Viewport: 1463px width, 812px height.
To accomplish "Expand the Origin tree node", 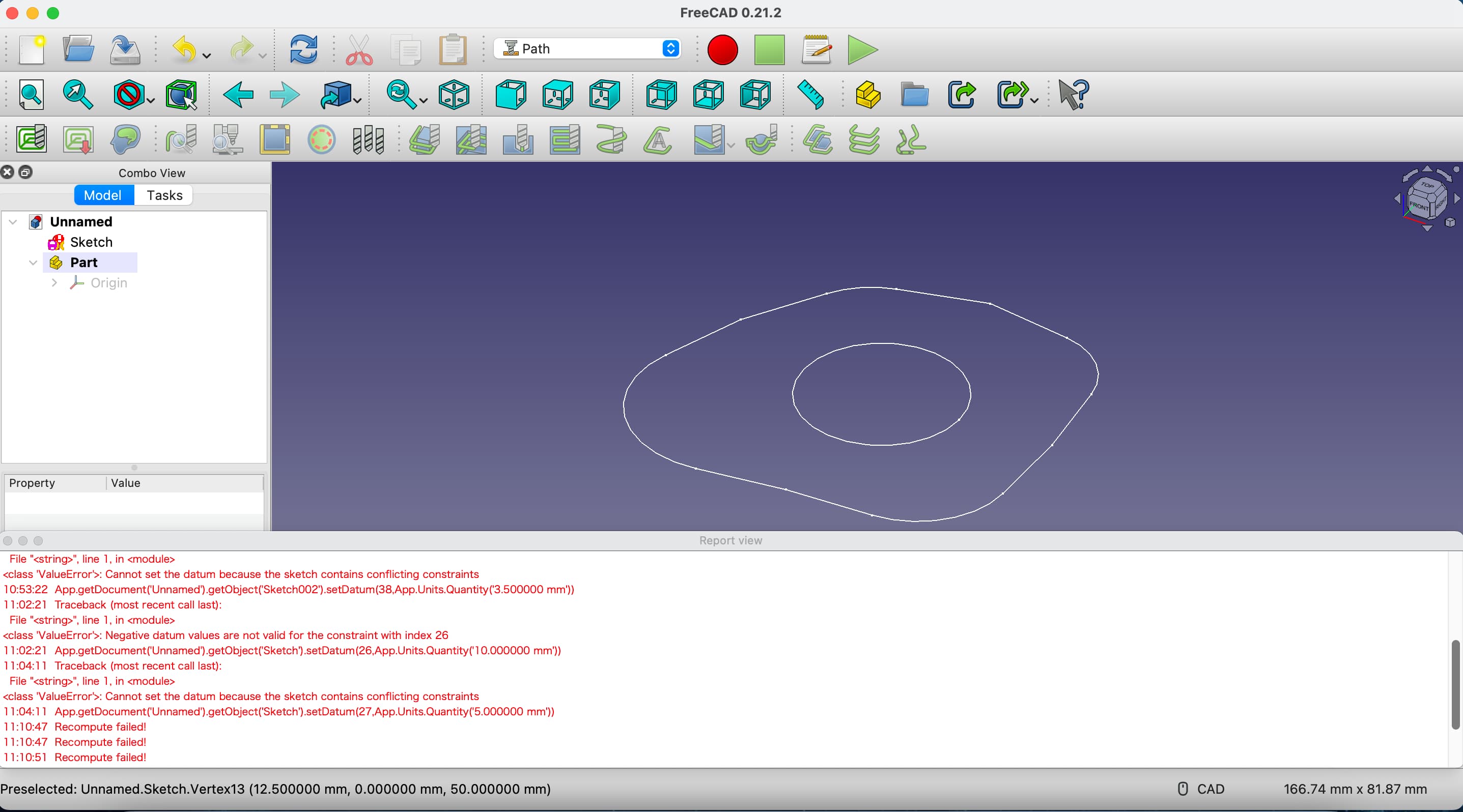I will 54,282.
